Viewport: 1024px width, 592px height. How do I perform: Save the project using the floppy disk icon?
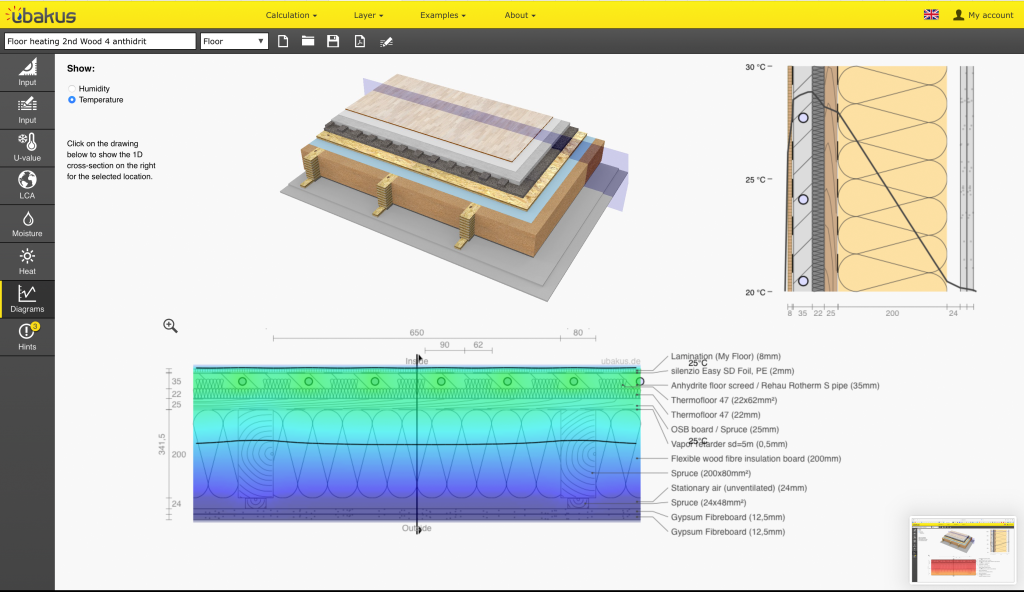[x=333, y=41]
